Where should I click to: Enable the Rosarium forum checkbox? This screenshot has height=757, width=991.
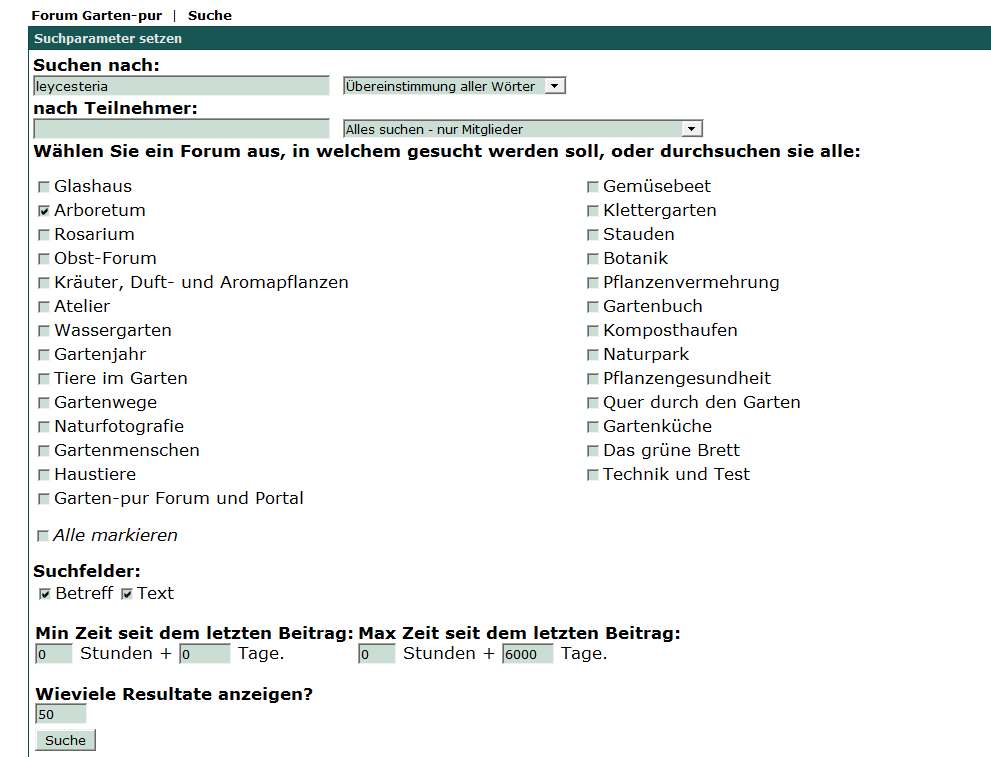pos(43,235)
